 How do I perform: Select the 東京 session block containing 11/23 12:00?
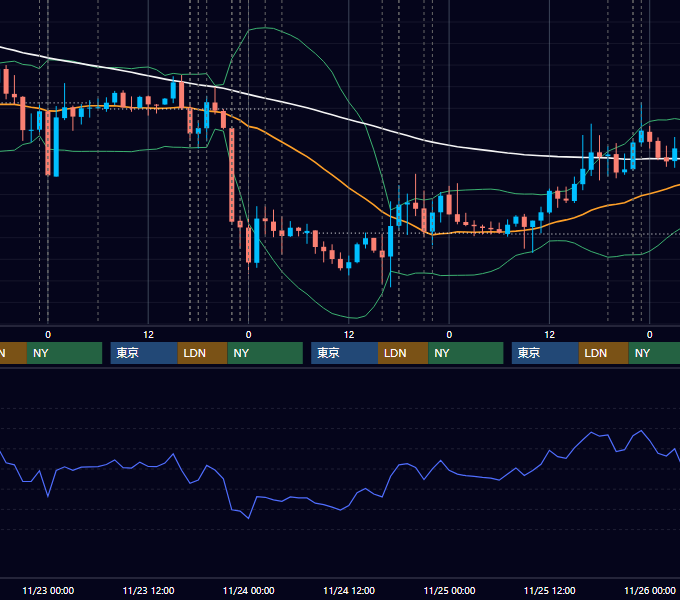pyautogui.click(x=144, y=353)
